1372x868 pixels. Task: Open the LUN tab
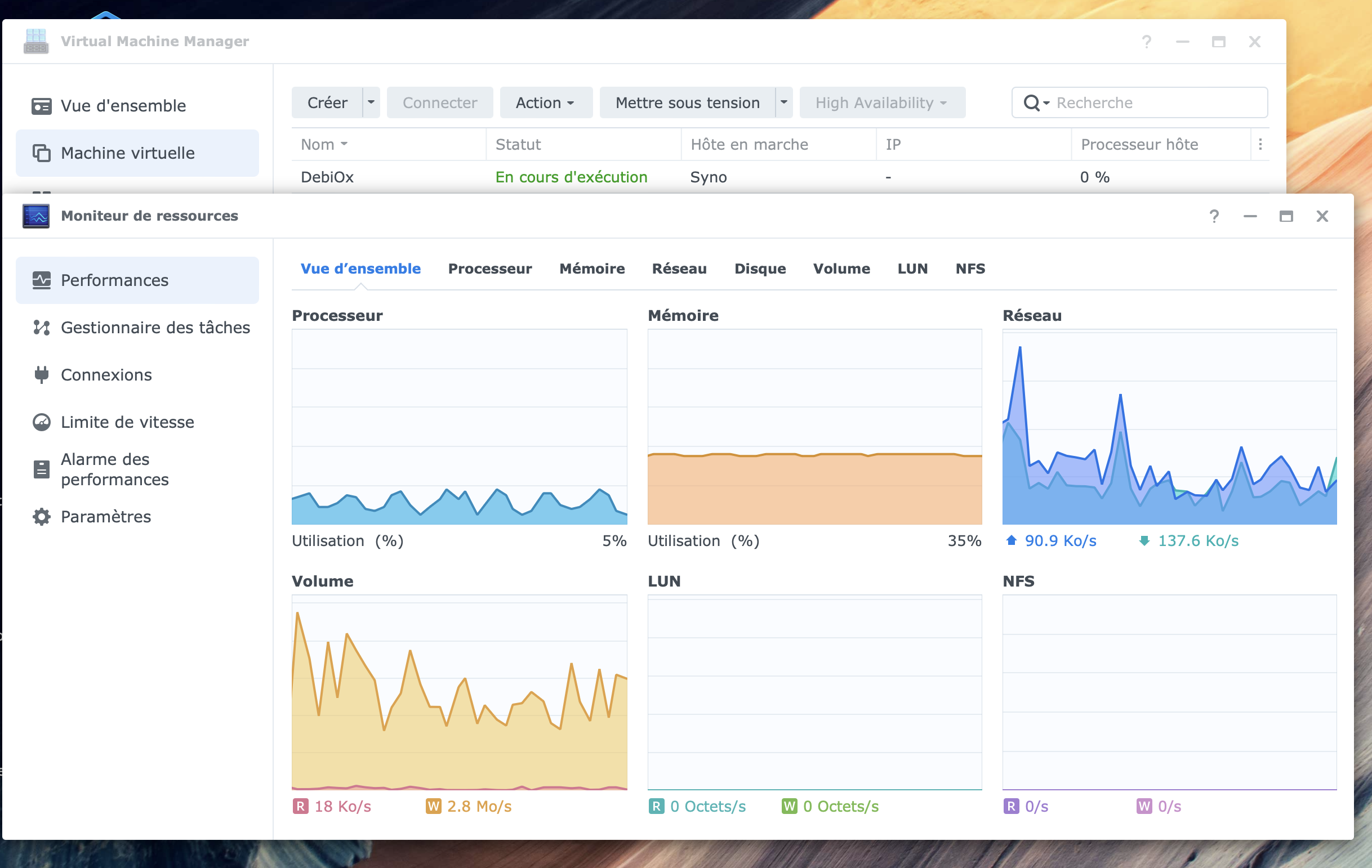(912, 269)
